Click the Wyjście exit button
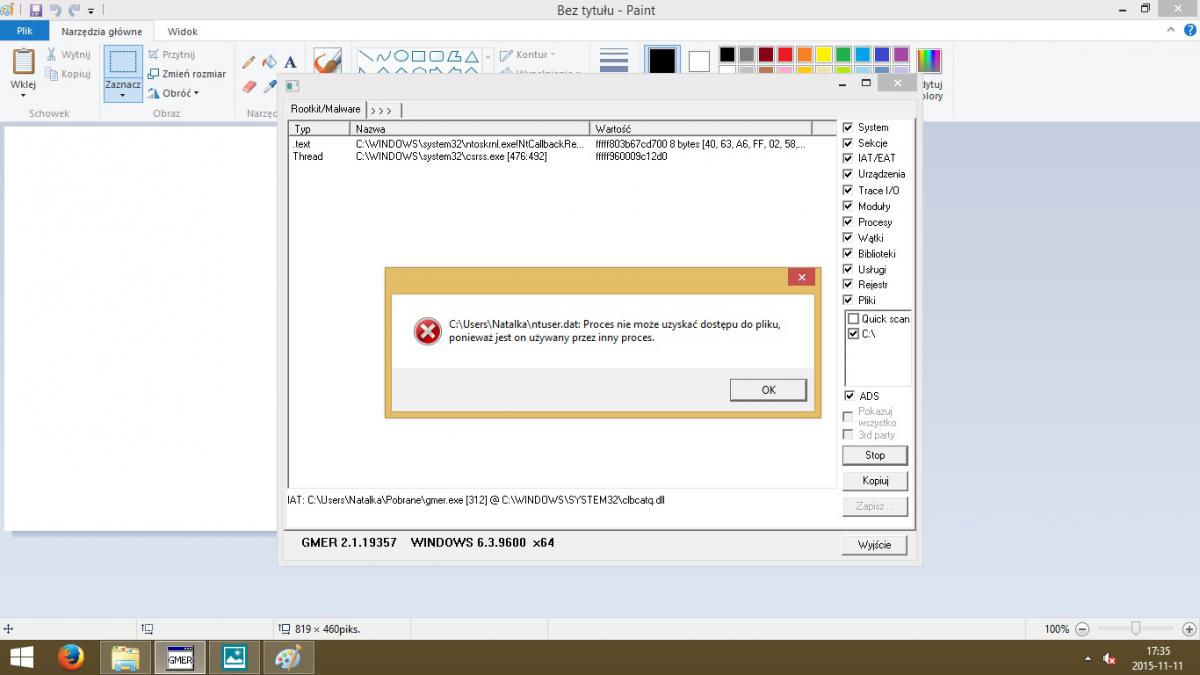 tap(875, 545)
